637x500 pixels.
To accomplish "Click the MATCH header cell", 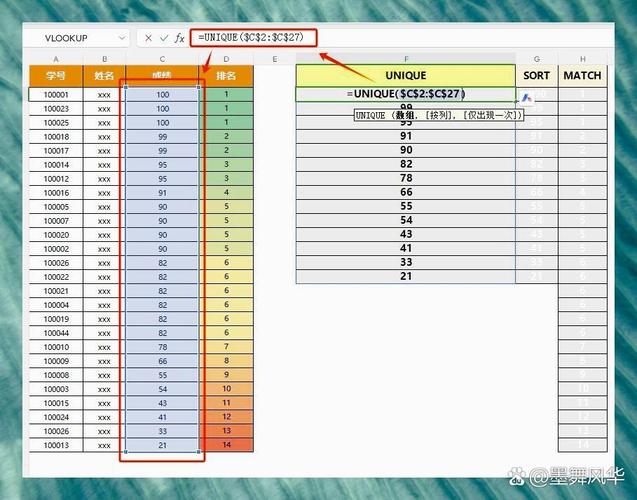I will 582,75.
